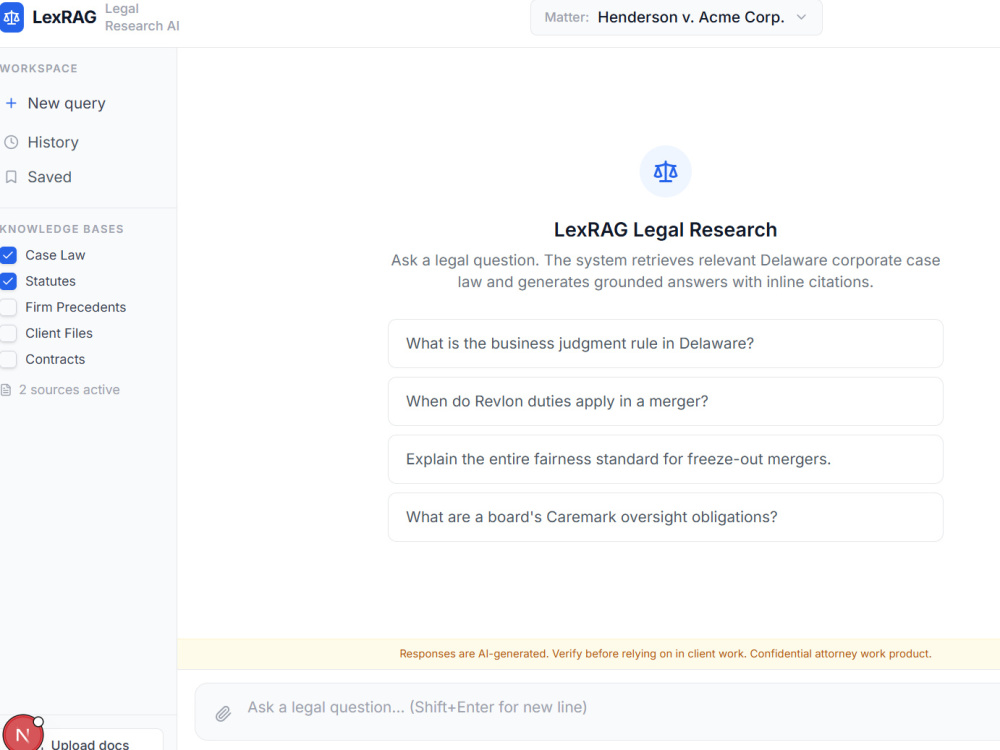Click the LexRAG scales logo icon
This screenshot has width=1000, height=750.
11,17
